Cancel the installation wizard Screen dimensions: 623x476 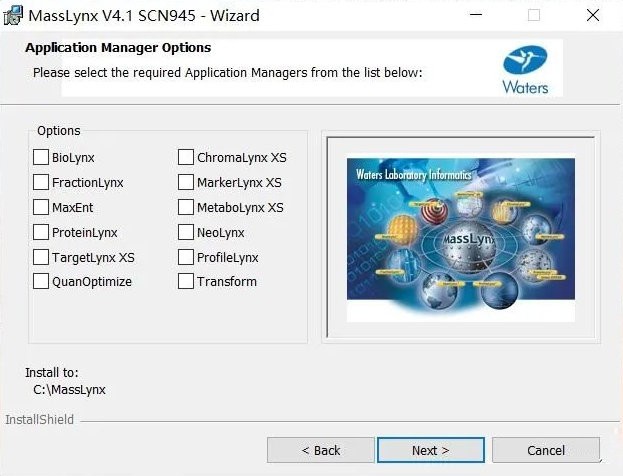[546, 450]
